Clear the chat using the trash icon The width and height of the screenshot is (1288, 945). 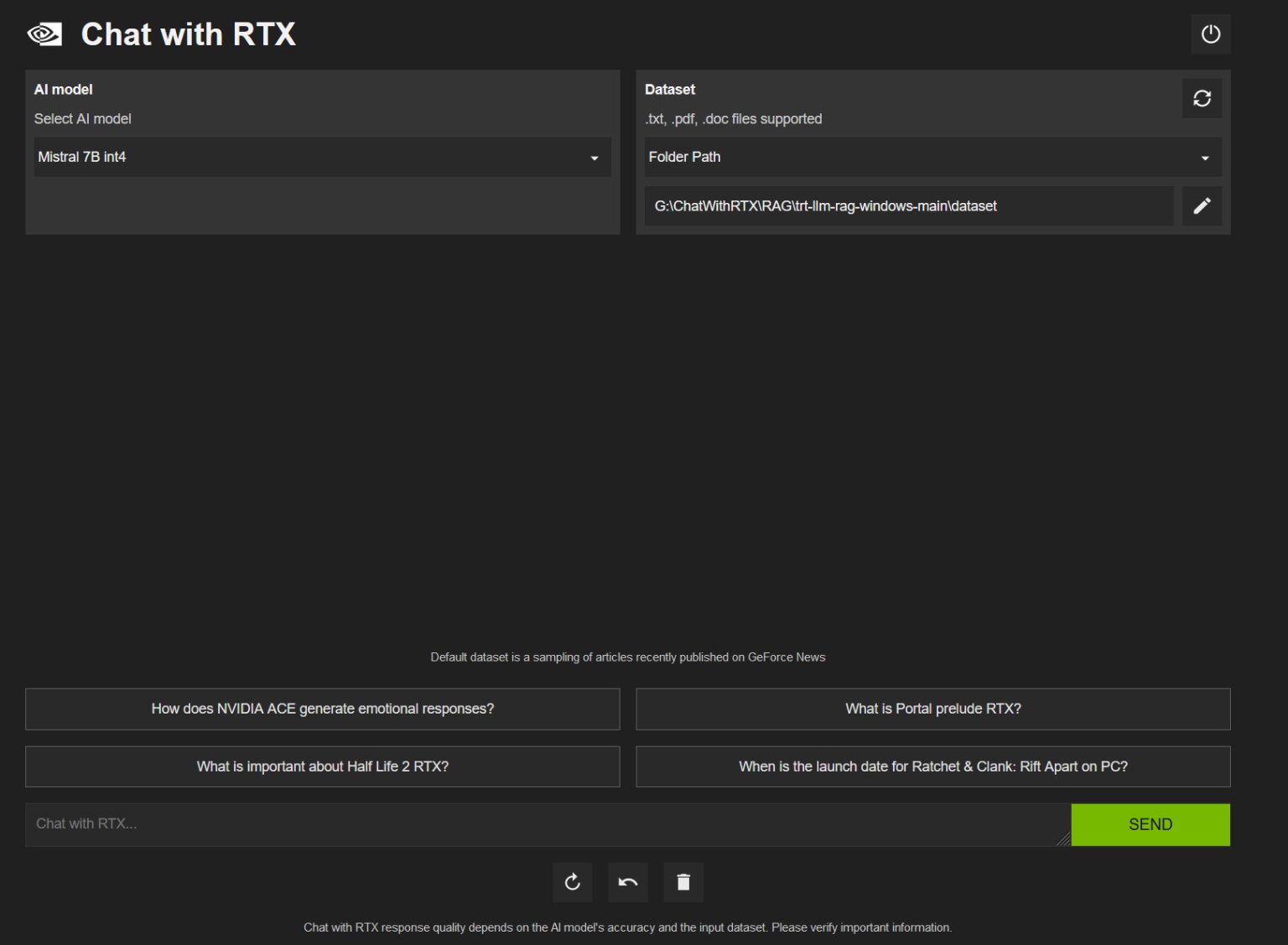point(683,881)
